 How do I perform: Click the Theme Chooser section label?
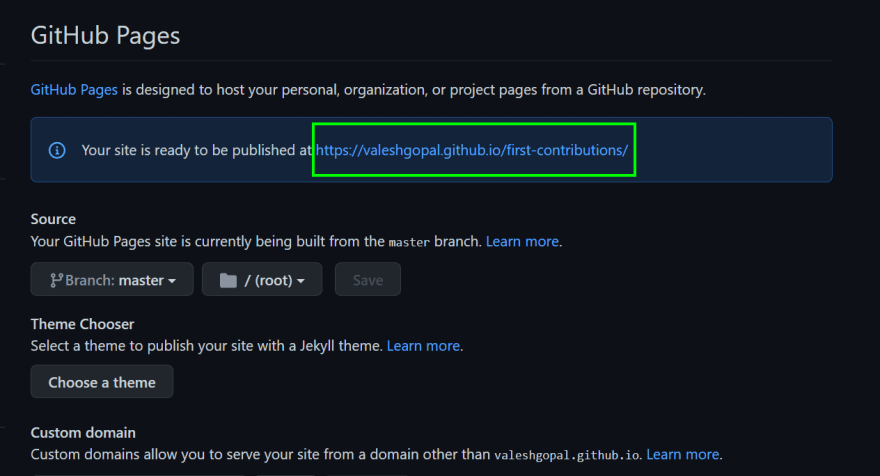click(82, 324)
